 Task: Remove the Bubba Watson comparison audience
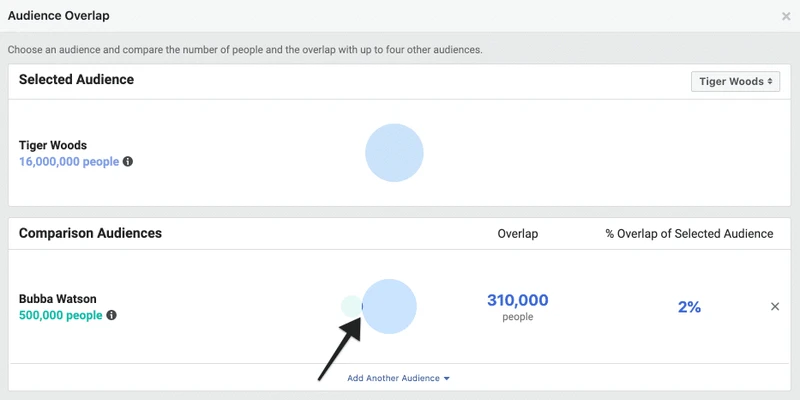tap(775, 307)
